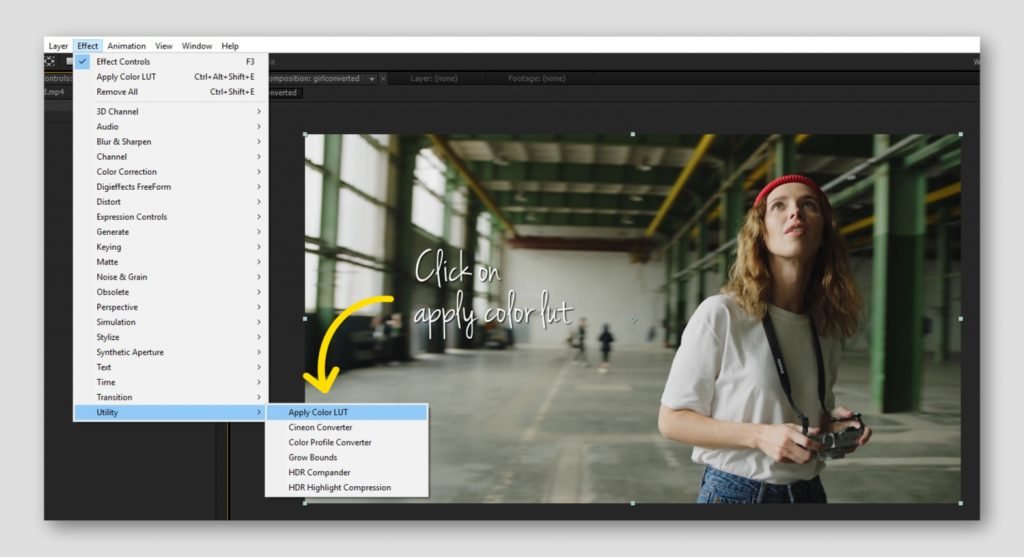The height and width of the screenshot is (557, 1024).
Task: Open the Animation menu
Action: (x=126, y=46)
